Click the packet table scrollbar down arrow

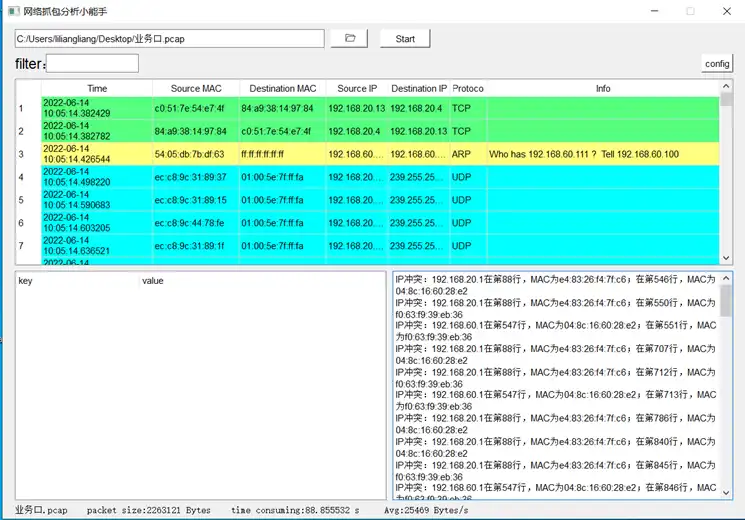point(727,257)
